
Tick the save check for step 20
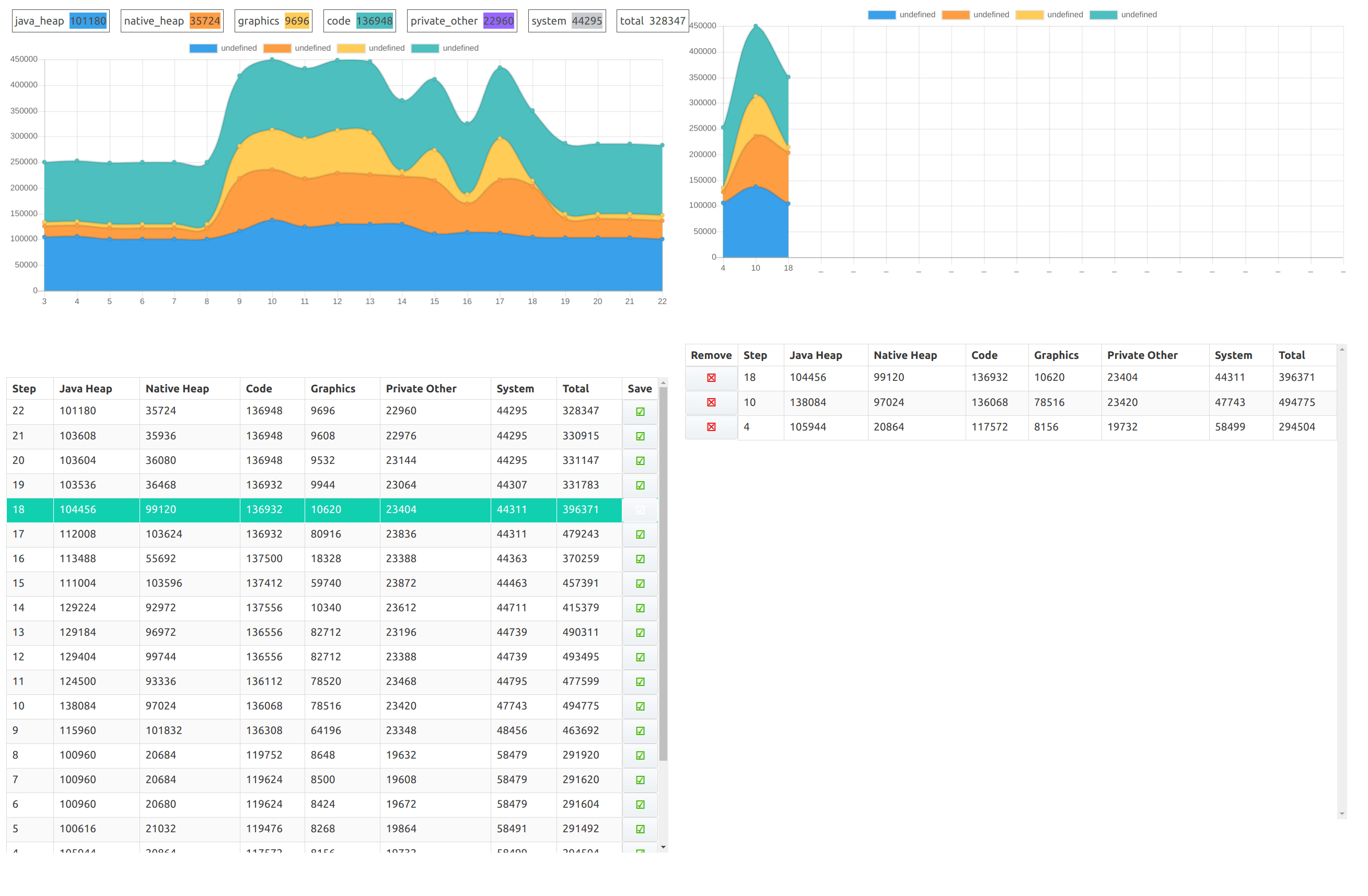point(640,461)
